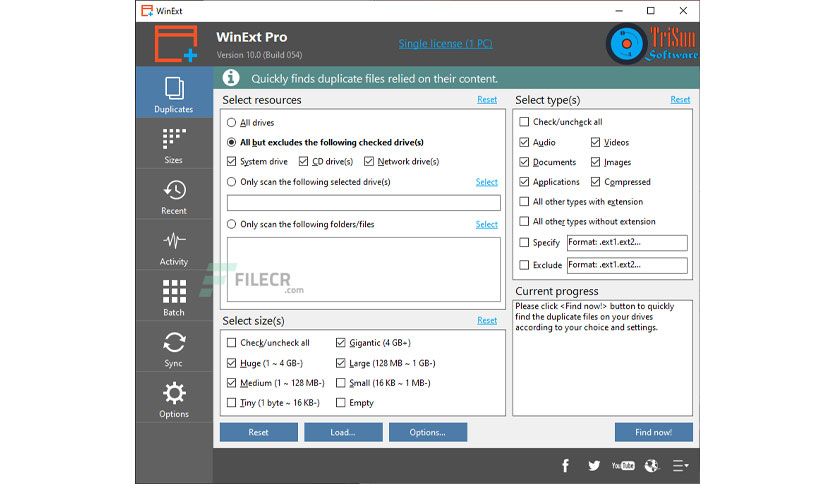This screenshot has height=484, width=836.
Task: Toggle Check/uncheck all in Select type(s)
Action: tap(524, 122)
